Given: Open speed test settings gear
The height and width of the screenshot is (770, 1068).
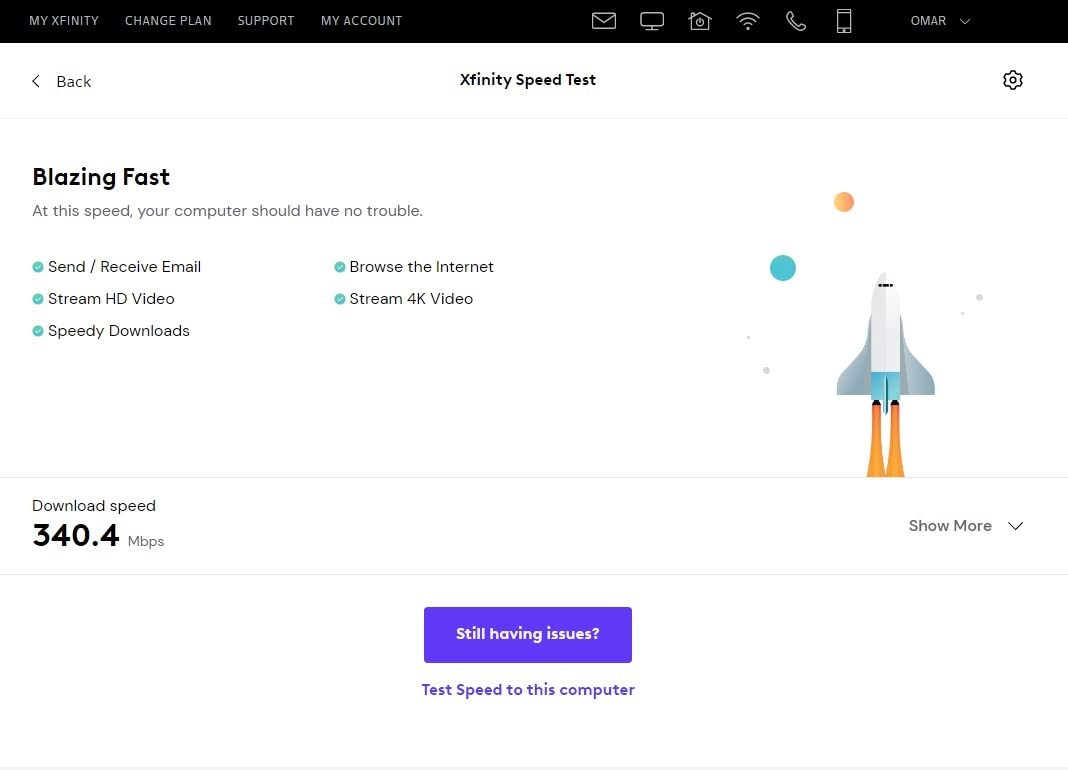Looking at the screenshot, I should tap(1013, 80).
